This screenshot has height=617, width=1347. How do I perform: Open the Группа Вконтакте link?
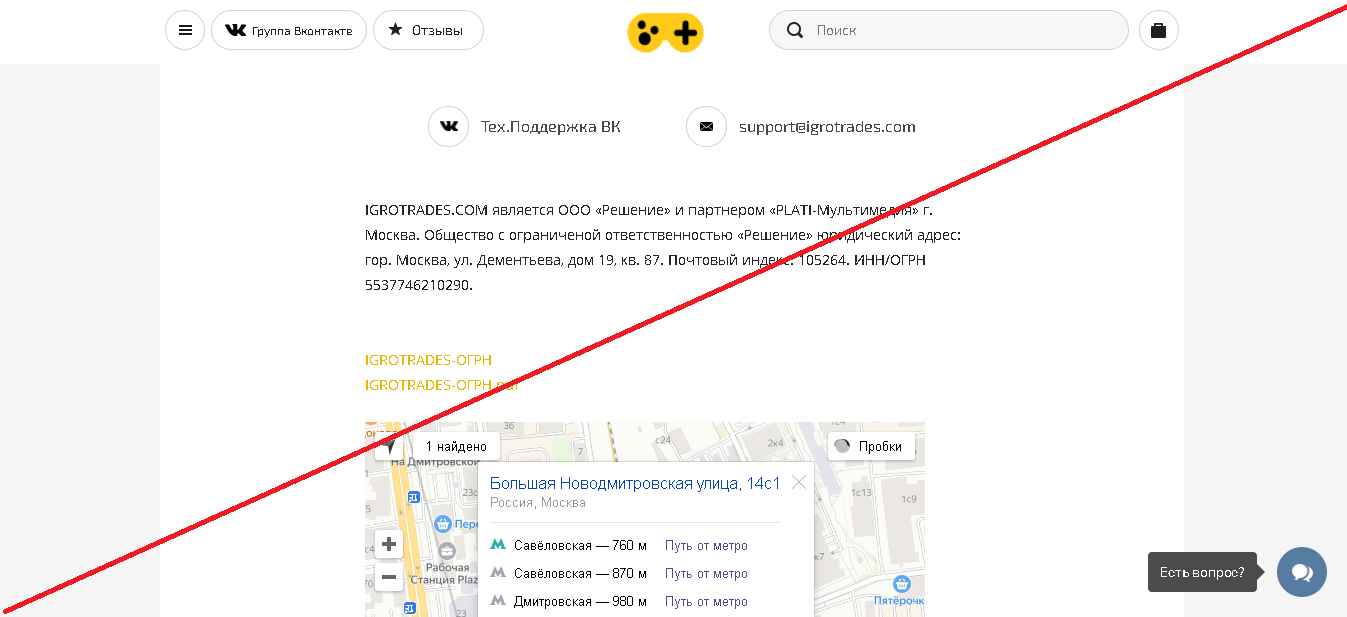click(289, 30)
